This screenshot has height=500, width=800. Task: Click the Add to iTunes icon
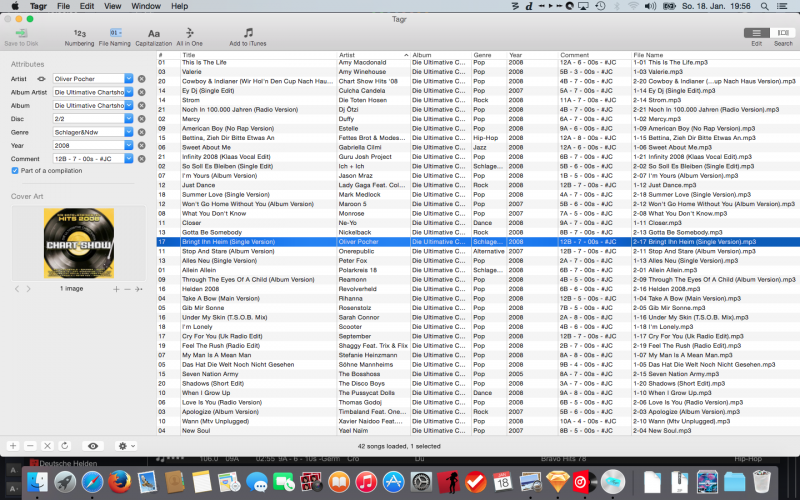click(x=248, y=33)
